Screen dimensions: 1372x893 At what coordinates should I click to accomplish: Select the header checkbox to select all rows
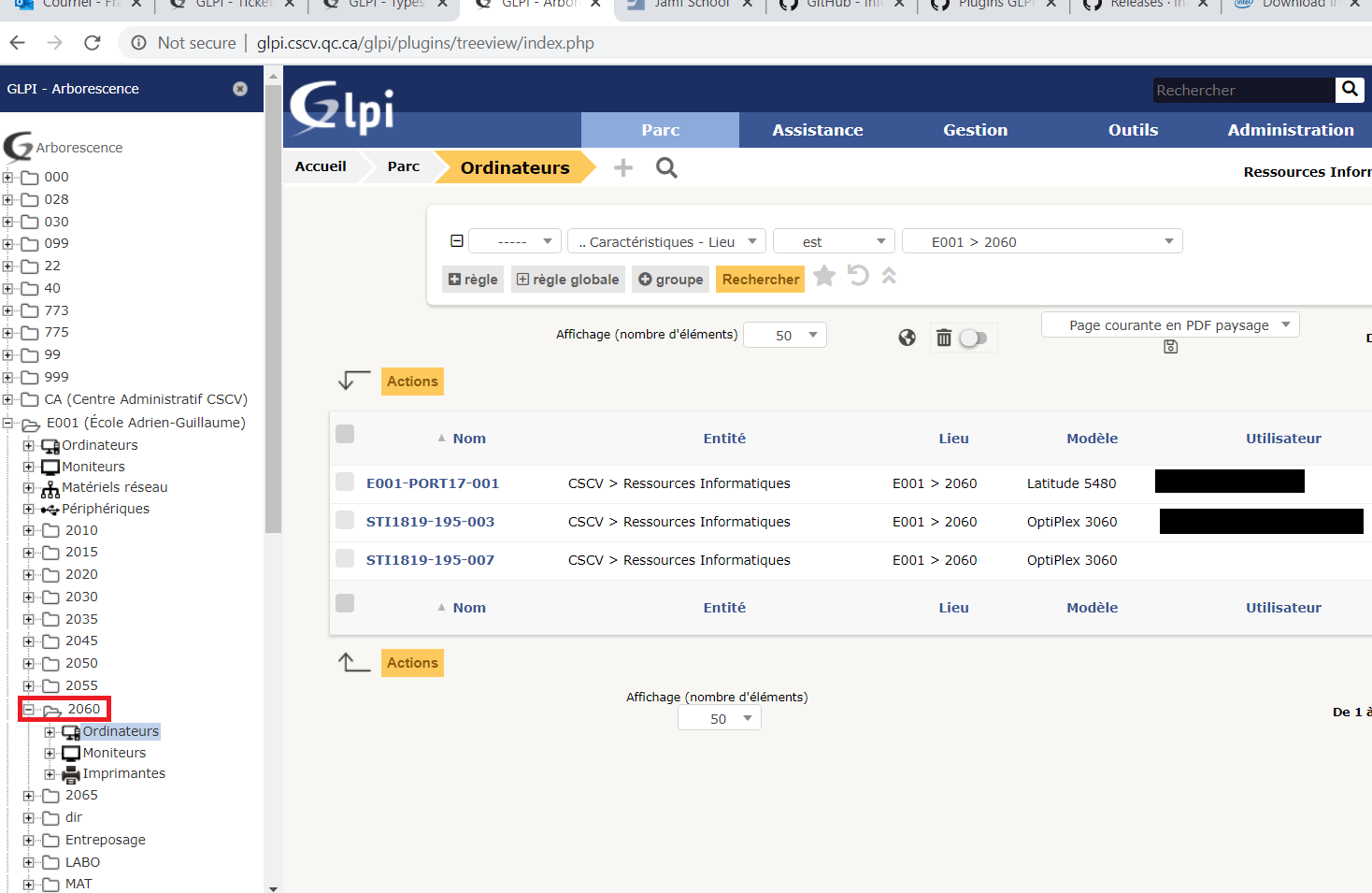pos(345,434)
